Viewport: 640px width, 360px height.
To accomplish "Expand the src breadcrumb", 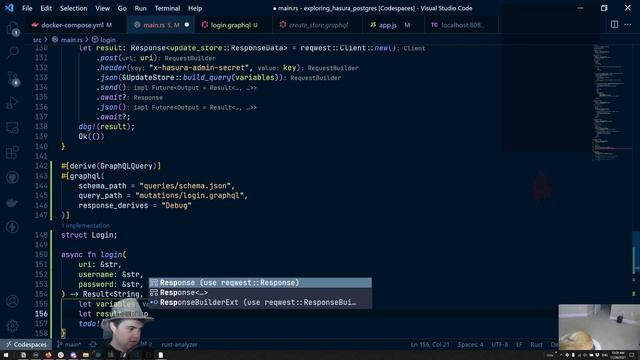I will click(x=37, y=40).
